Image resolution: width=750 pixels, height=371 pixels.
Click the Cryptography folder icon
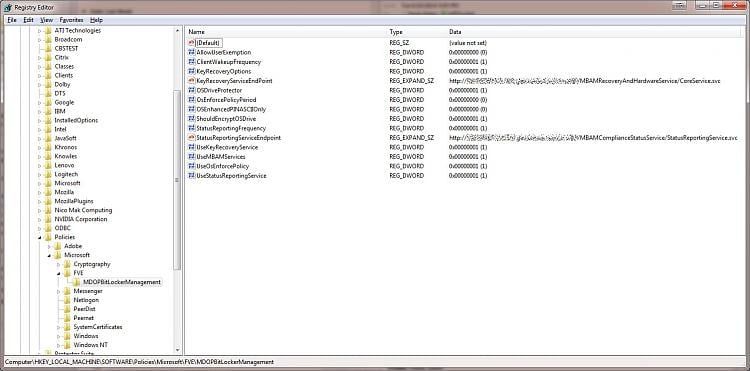(67, 264)
